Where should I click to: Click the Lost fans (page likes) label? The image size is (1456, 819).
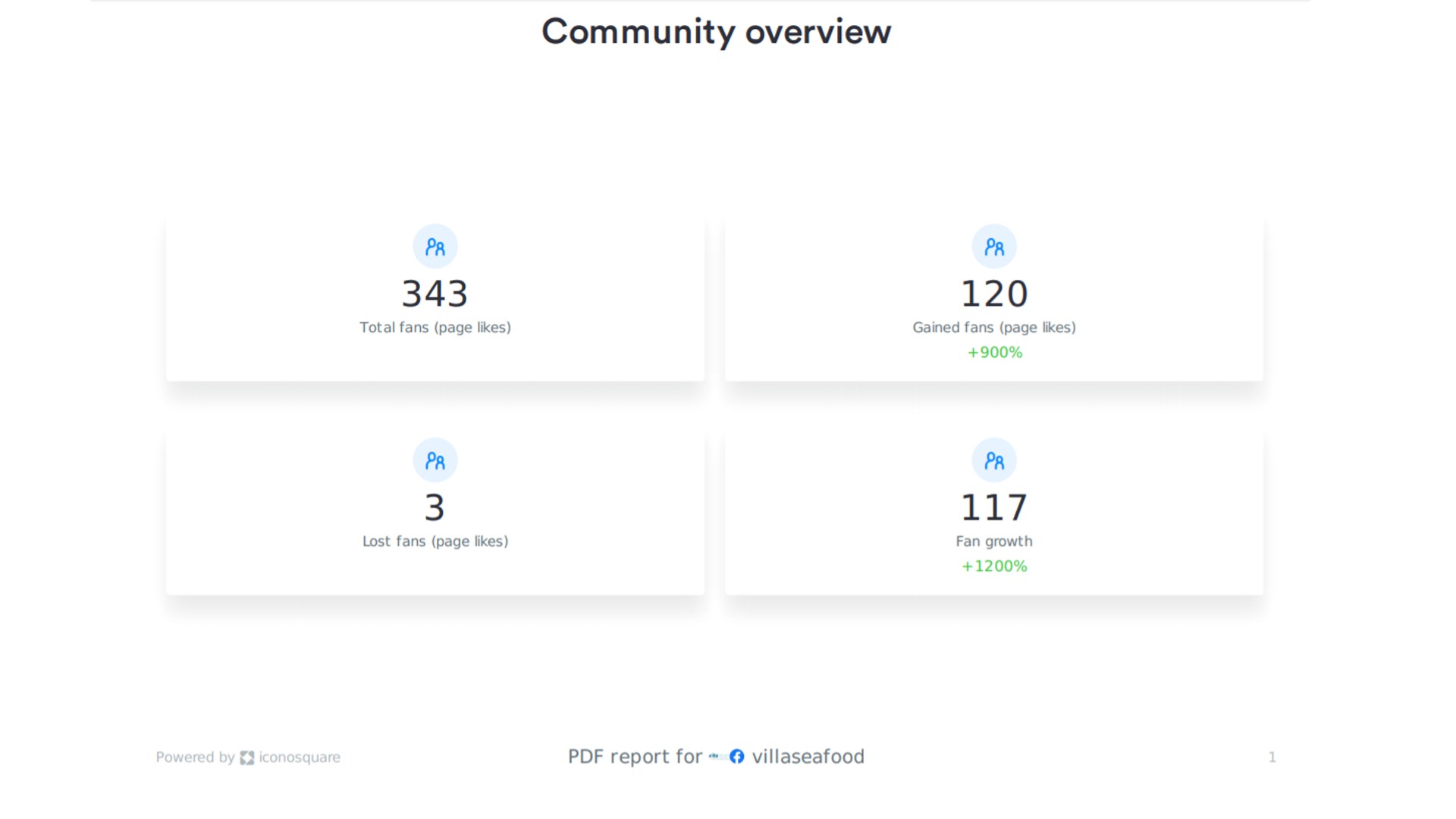(435, 541)
